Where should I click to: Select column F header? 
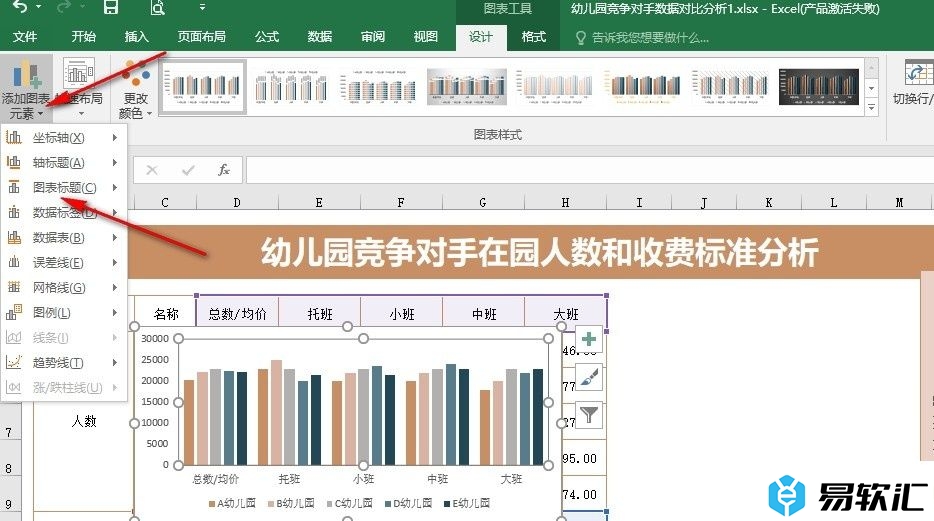coord(401,202)
